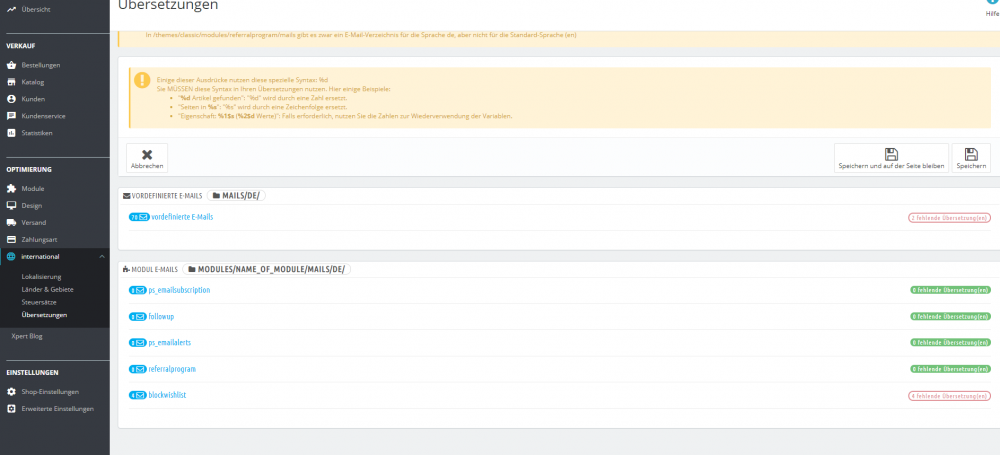Viewport: 1000px width, 455px height.
Task: Click the folder icon in MAILS/DE/ label
Action: [216, 196]
